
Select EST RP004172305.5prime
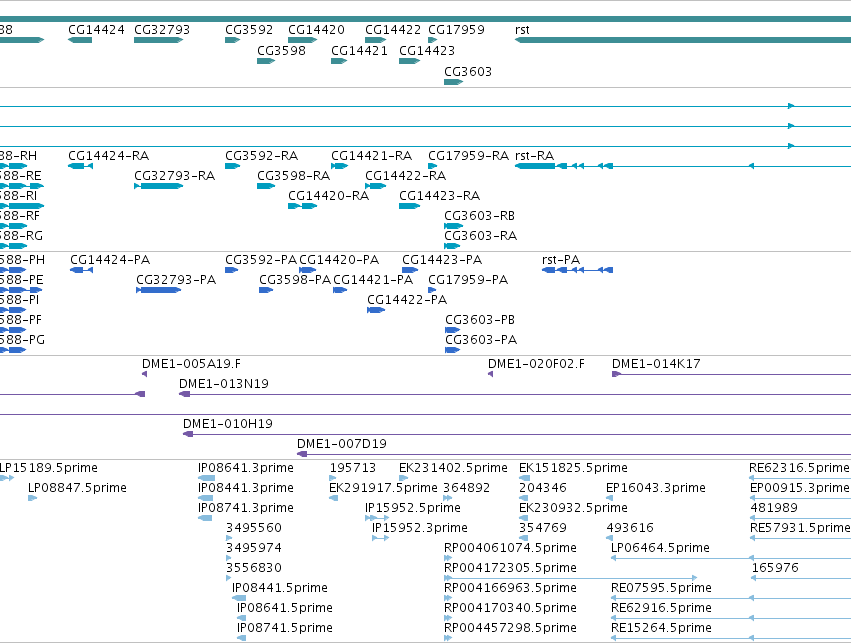tap(511, 569)
